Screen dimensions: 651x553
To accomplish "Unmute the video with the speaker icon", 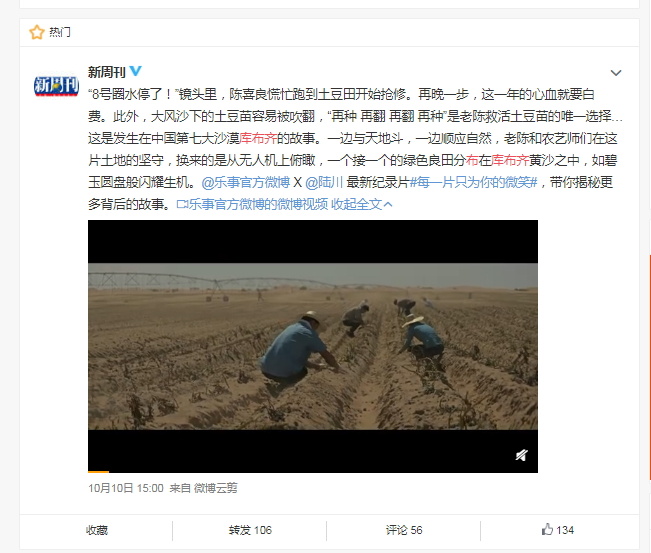I will point(521,455).
